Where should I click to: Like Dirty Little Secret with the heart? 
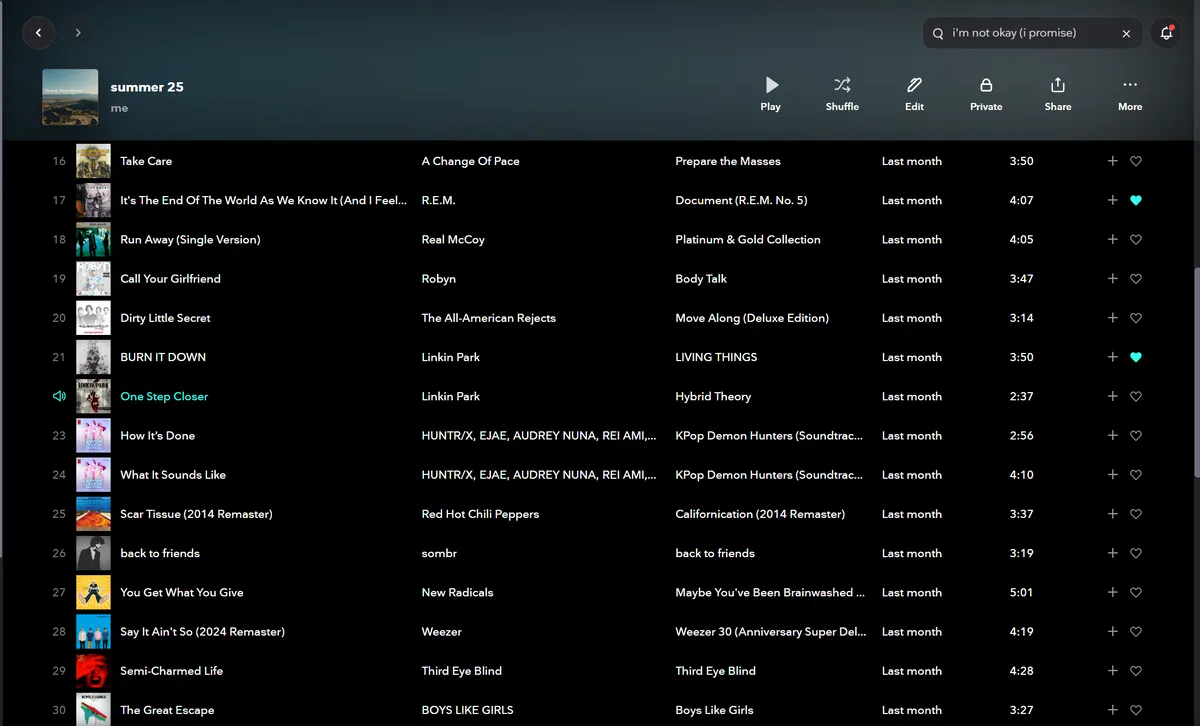tap(1136, 318)
